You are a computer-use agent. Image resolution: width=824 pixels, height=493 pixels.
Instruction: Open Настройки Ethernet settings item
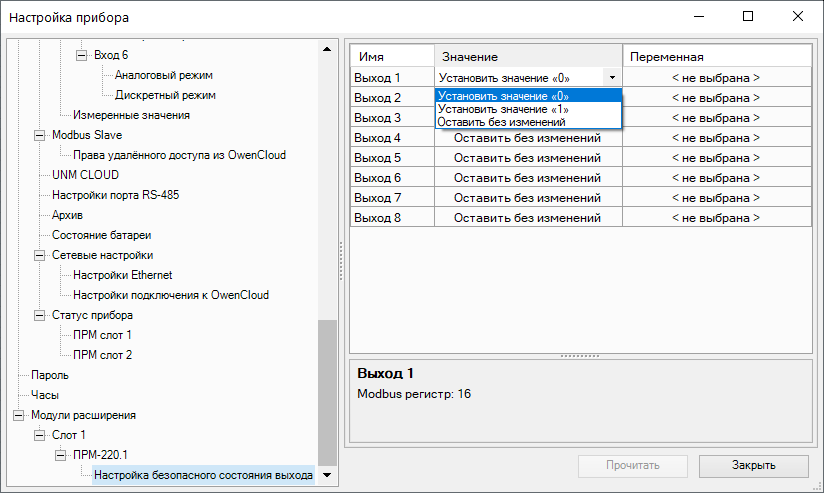point(122,275)
